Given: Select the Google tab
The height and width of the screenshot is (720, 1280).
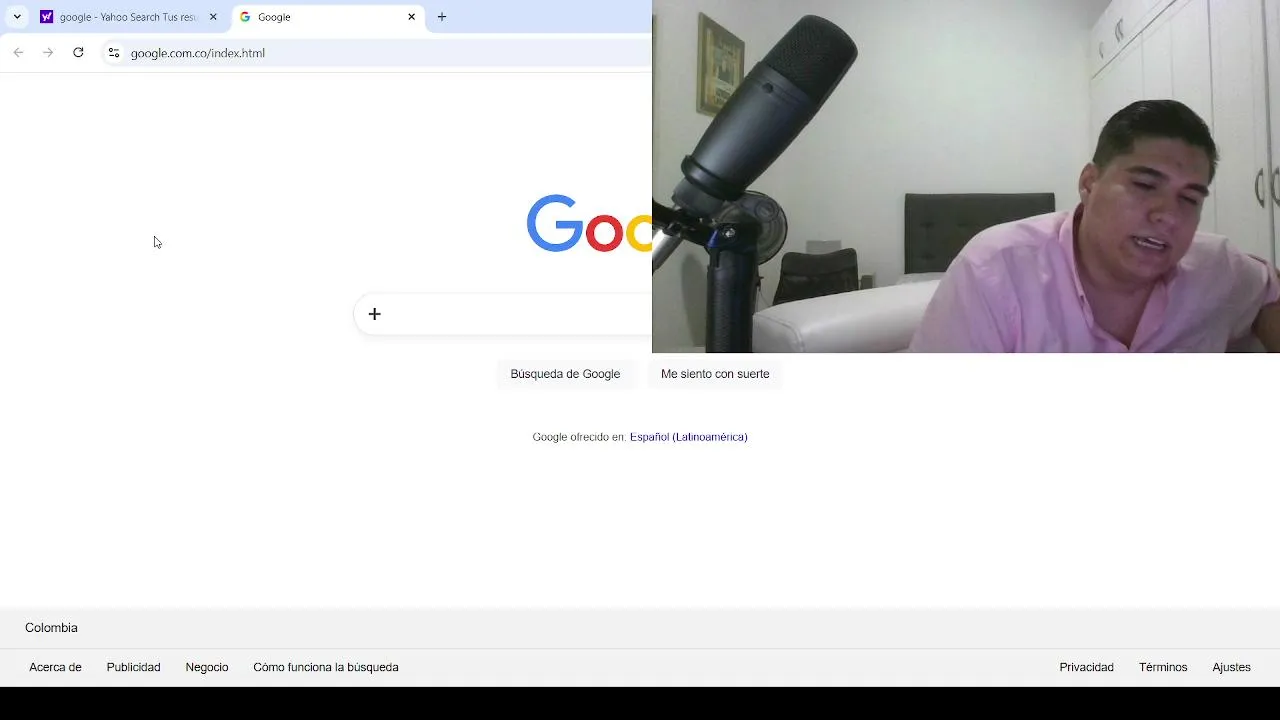Looking at the screenshot, I should pyautogui.click(x=328, y=17).
